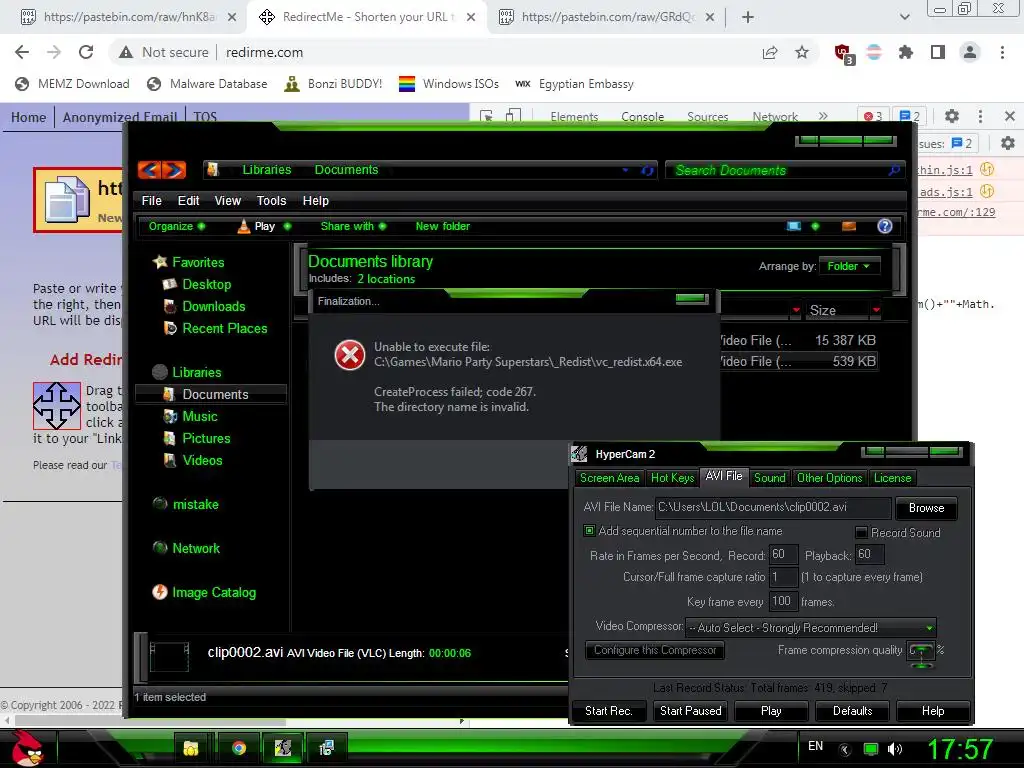Click the 539 KB file row
This screenshot has width=1024, height=768.
(x=797, y=361)
